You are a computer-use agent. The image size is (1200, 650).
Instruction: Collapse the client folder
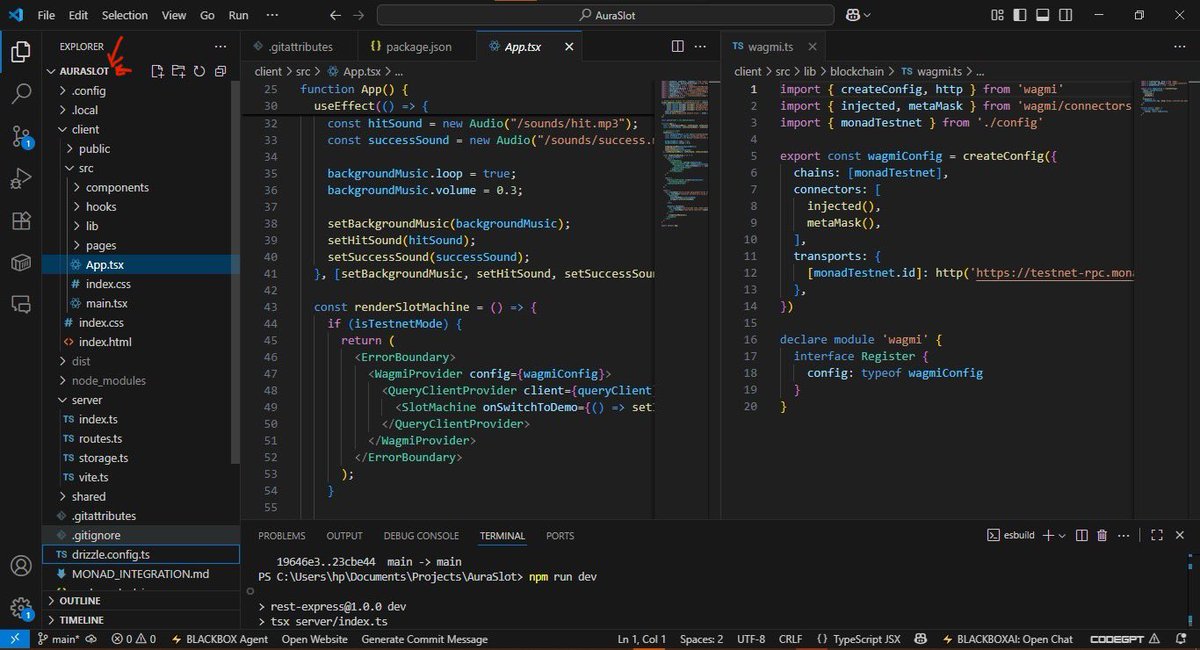(x=85, y=129)
